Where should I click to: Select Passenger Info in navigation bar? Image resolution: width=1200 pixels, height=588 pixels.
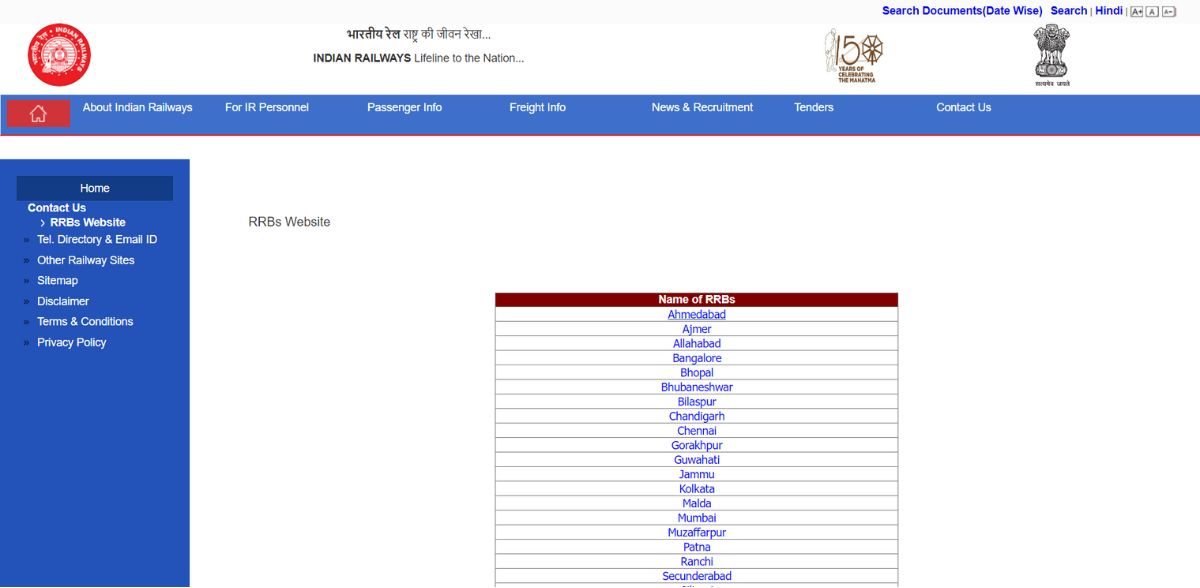pos(404,108)
